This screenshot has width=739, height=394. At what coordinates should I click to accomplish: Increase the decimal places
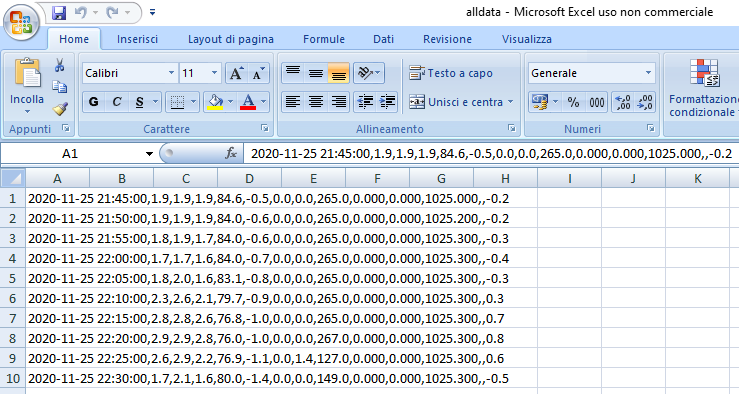pyautogui.click(x=623, y=102)
